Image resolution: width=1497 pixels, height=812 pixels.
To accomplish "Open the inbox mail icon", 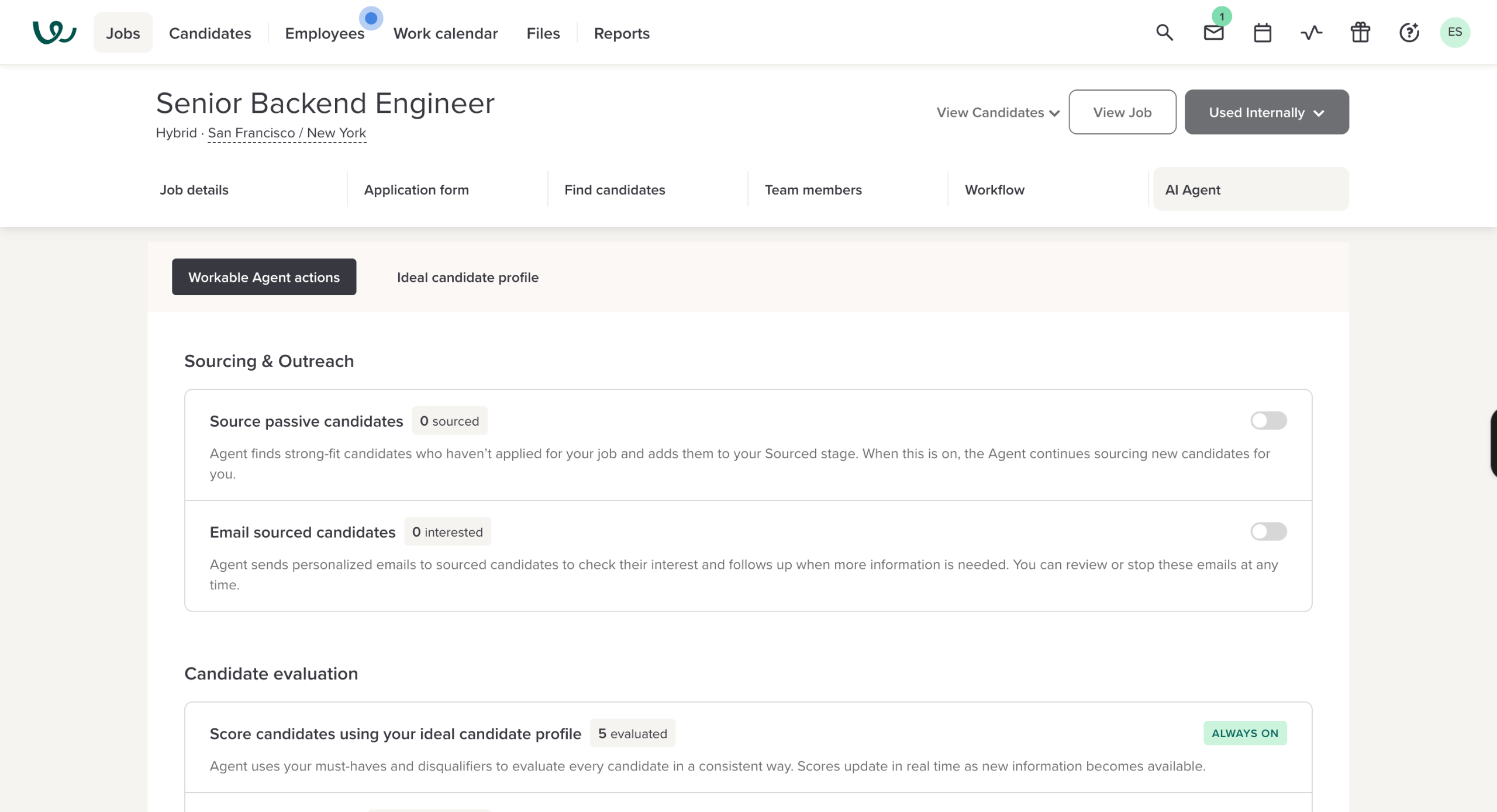I will pos(1213,32).
